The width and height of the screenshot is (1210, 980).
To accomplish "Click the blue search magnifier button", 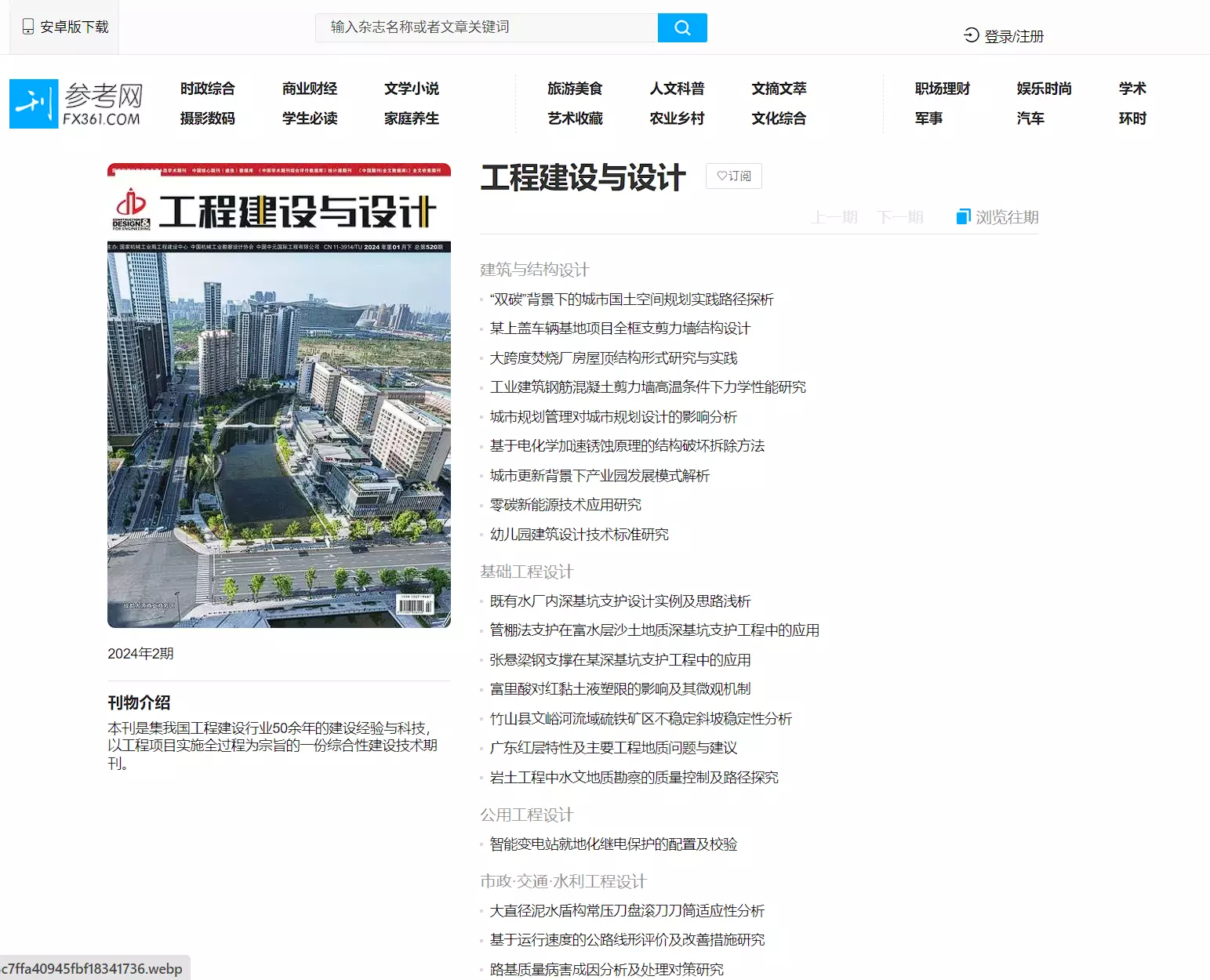I will point(681,27).
